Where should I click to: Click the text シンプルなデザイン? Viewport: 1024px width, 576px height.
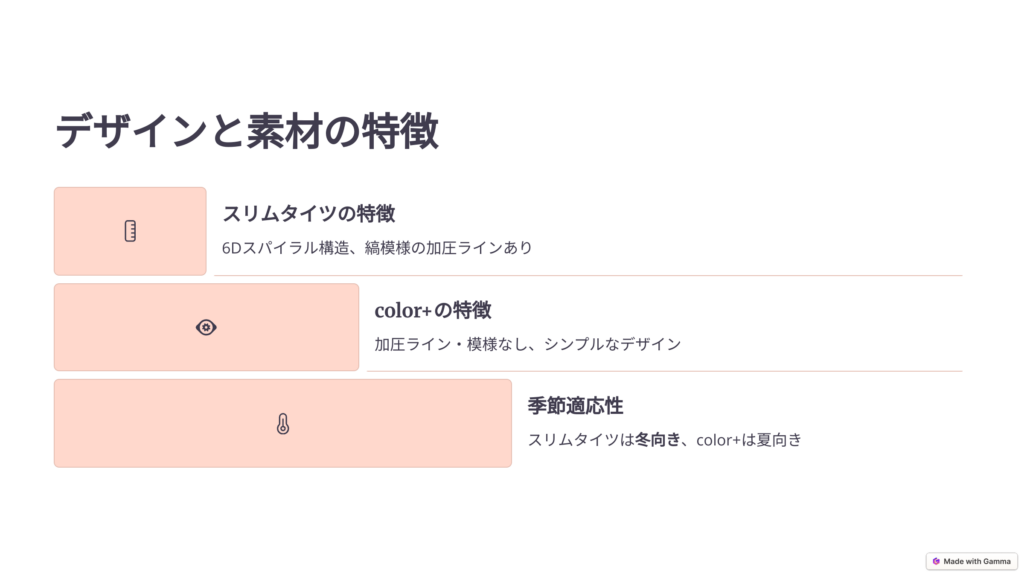(x=613, y=344)
